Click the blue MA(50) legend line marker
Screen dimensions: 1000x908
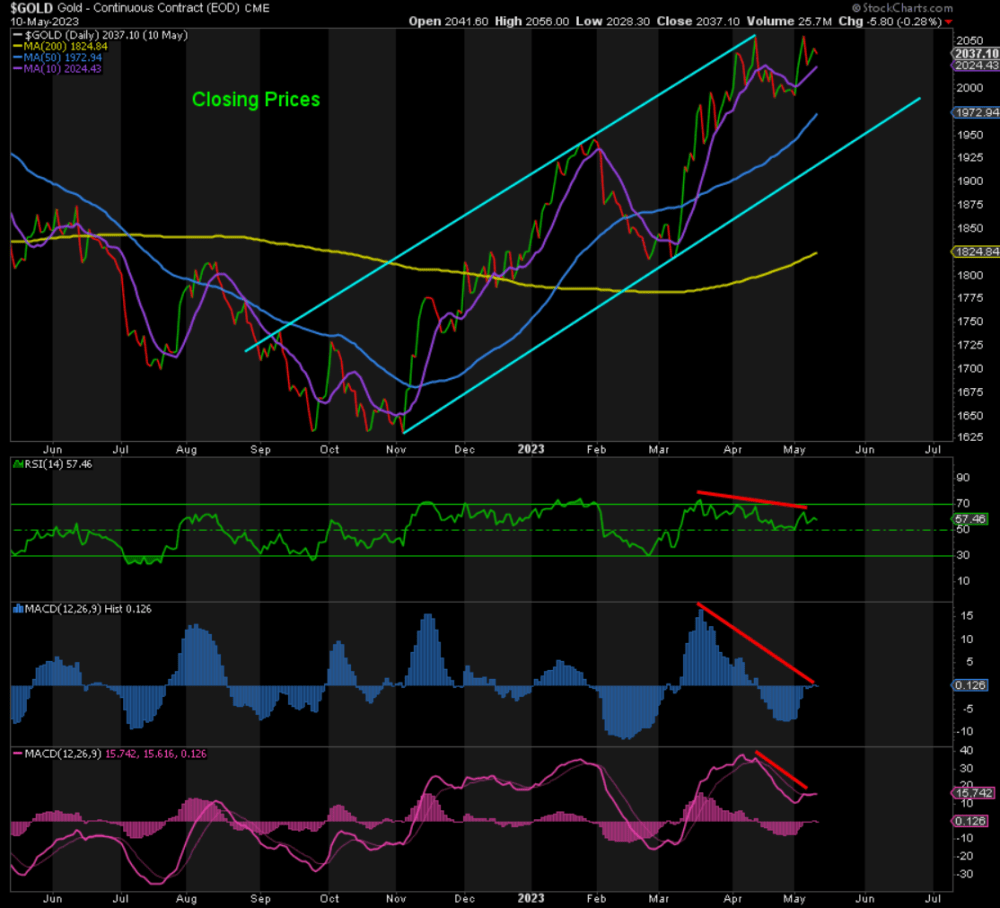point(19,58)
